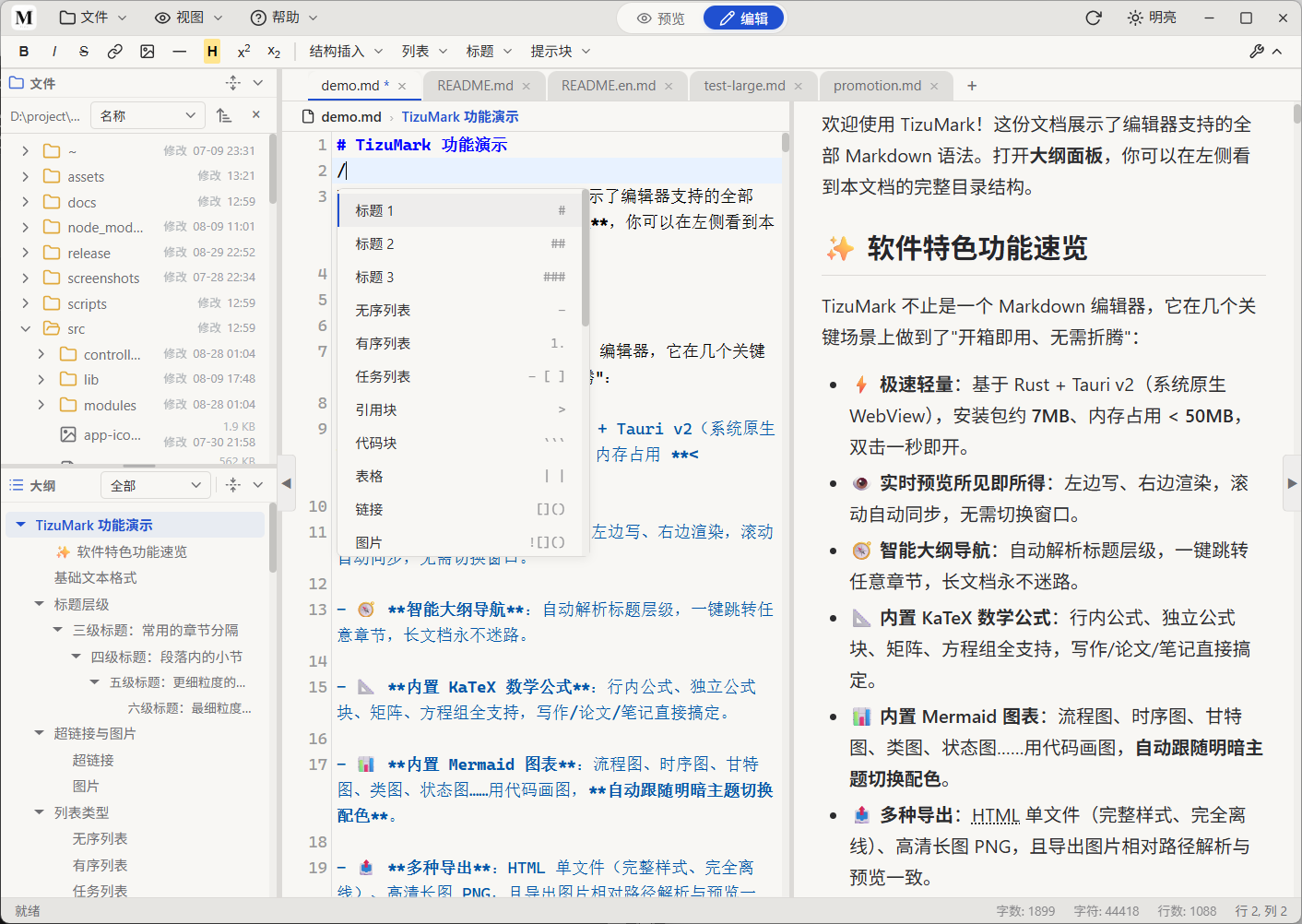Click outline panel locate icon
Viewport: 1302px width, 924px height.
(x=233, y=485)
